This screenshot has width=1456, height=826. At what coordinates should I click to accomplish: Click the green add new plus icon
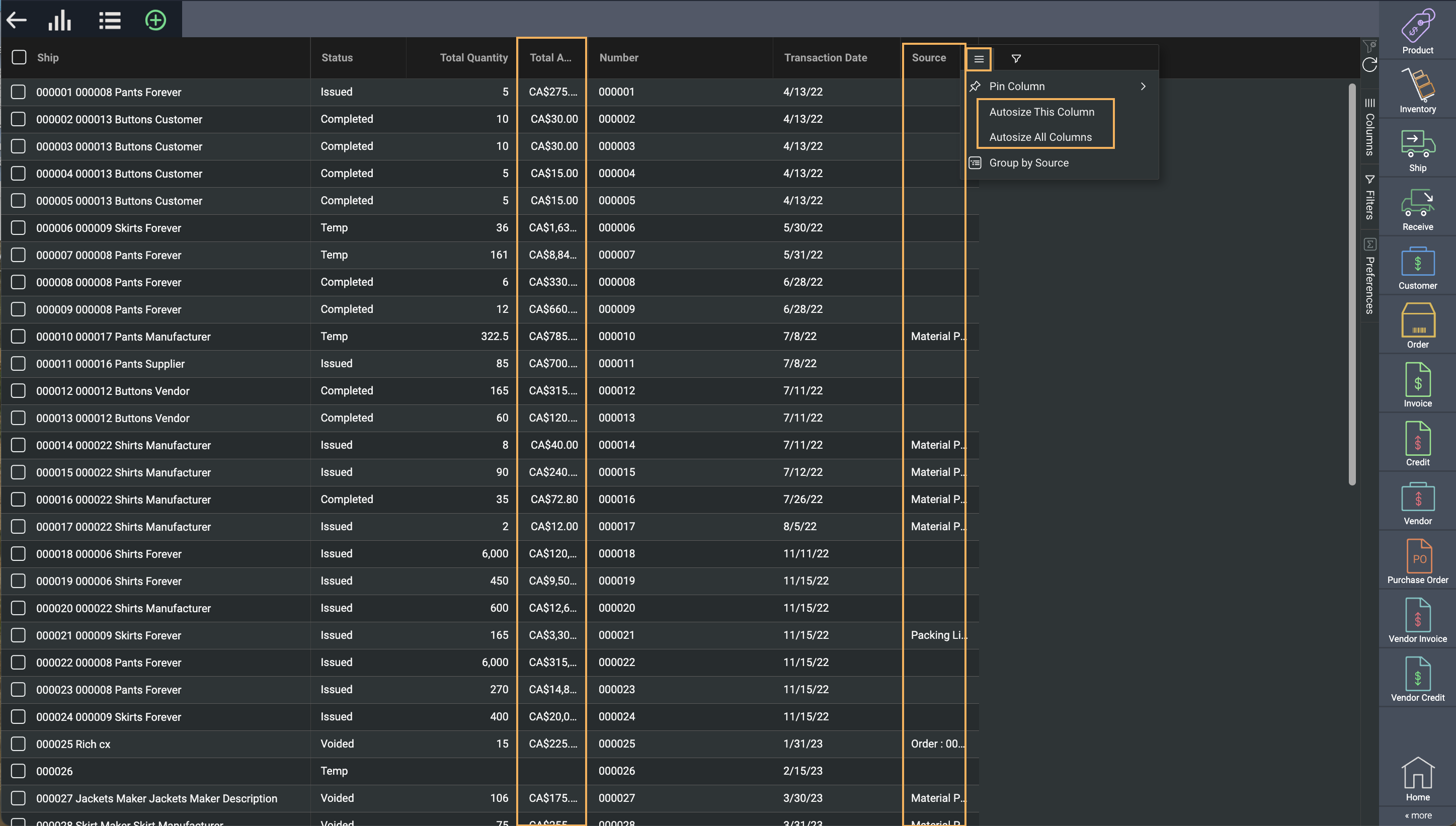(x=155, y=21)
